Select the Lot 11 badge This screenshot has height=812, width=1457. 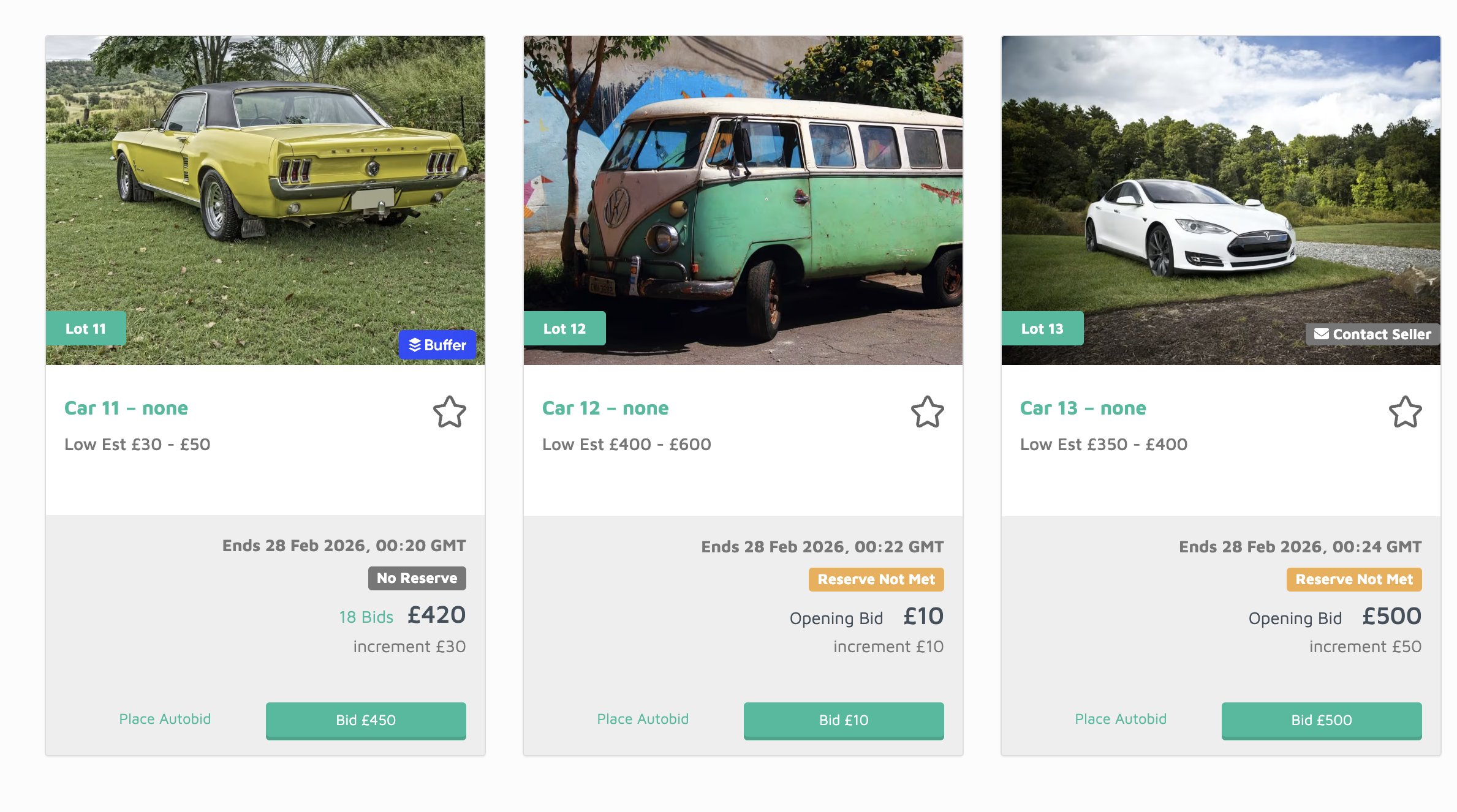(x=86, y=328)
